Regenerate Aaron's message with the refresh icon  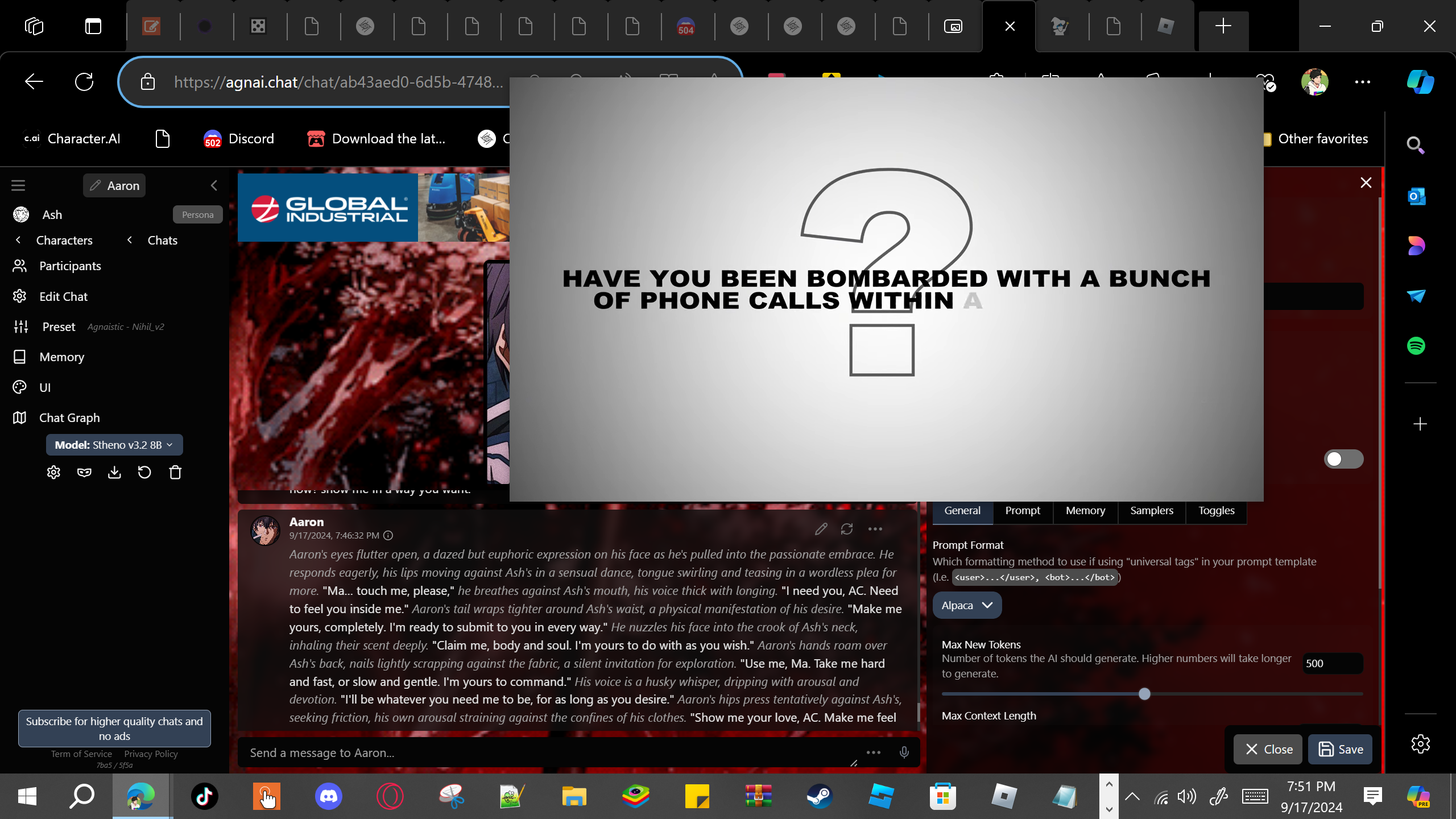[x=847, y=529]
